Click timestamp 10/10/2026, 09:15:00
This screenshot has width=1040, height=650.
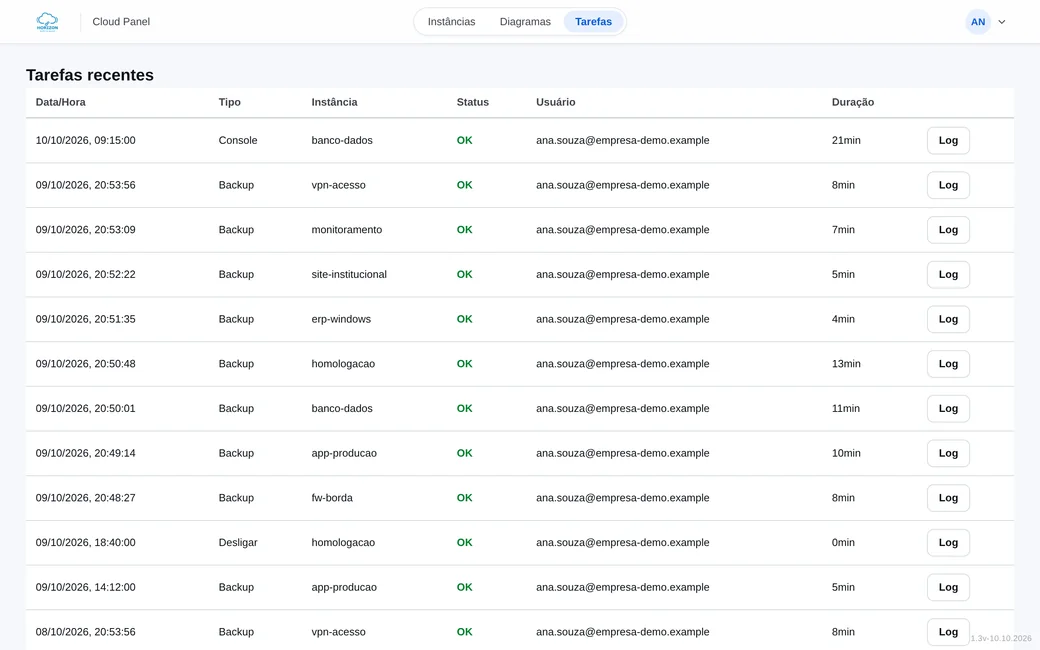tap(86, 141)
